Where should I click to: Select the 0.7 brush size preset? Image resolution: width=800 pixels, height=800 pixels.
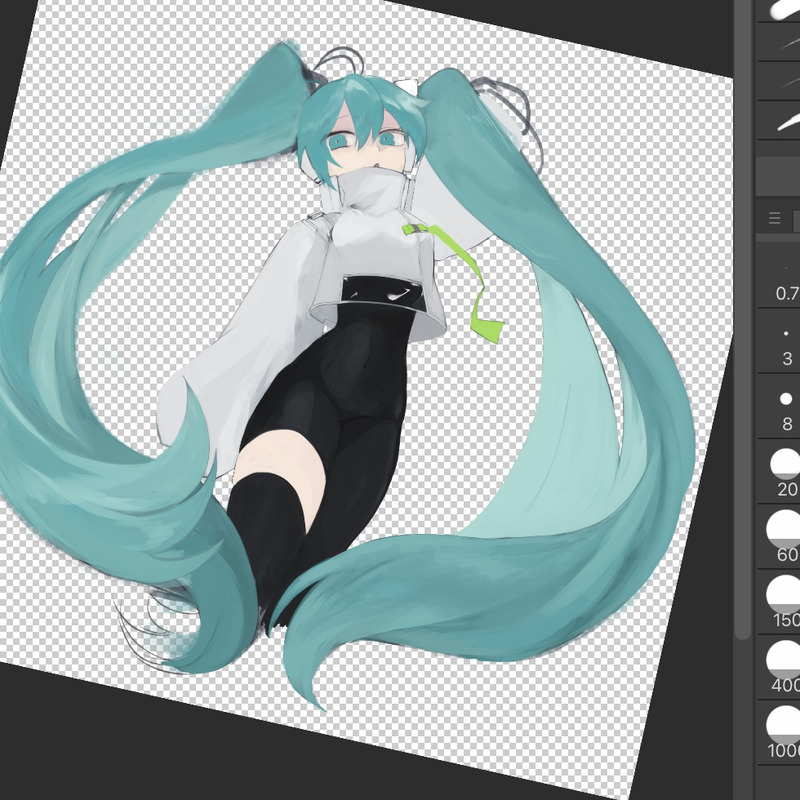(779, 275)
